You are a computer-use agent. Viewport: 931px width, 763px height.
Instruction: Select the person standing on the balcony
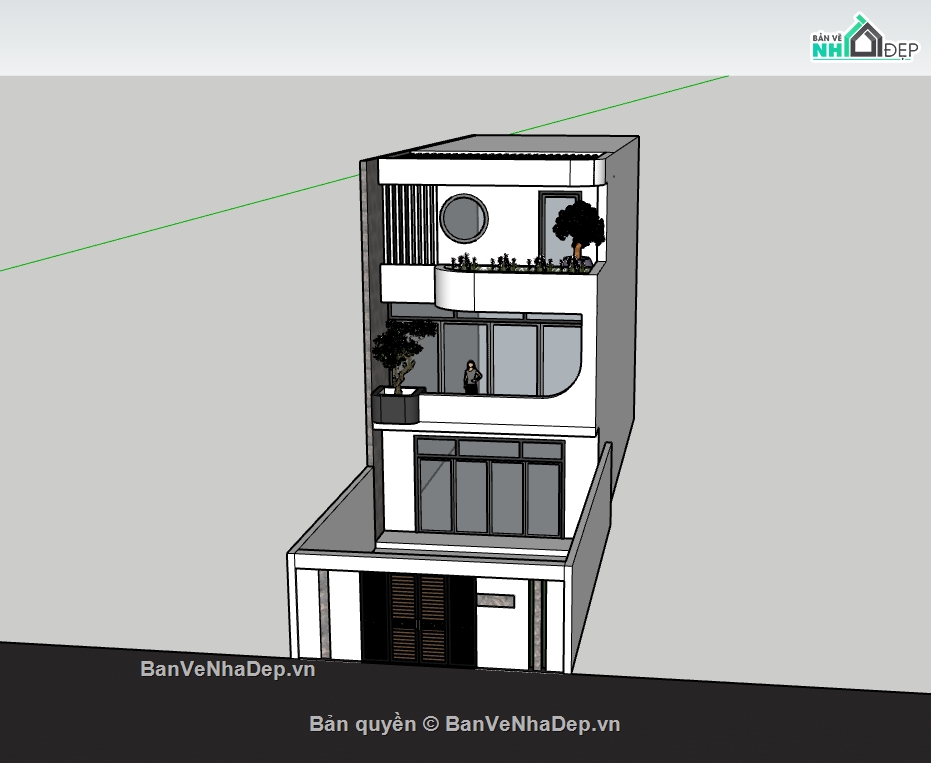[x=471, y=376]
